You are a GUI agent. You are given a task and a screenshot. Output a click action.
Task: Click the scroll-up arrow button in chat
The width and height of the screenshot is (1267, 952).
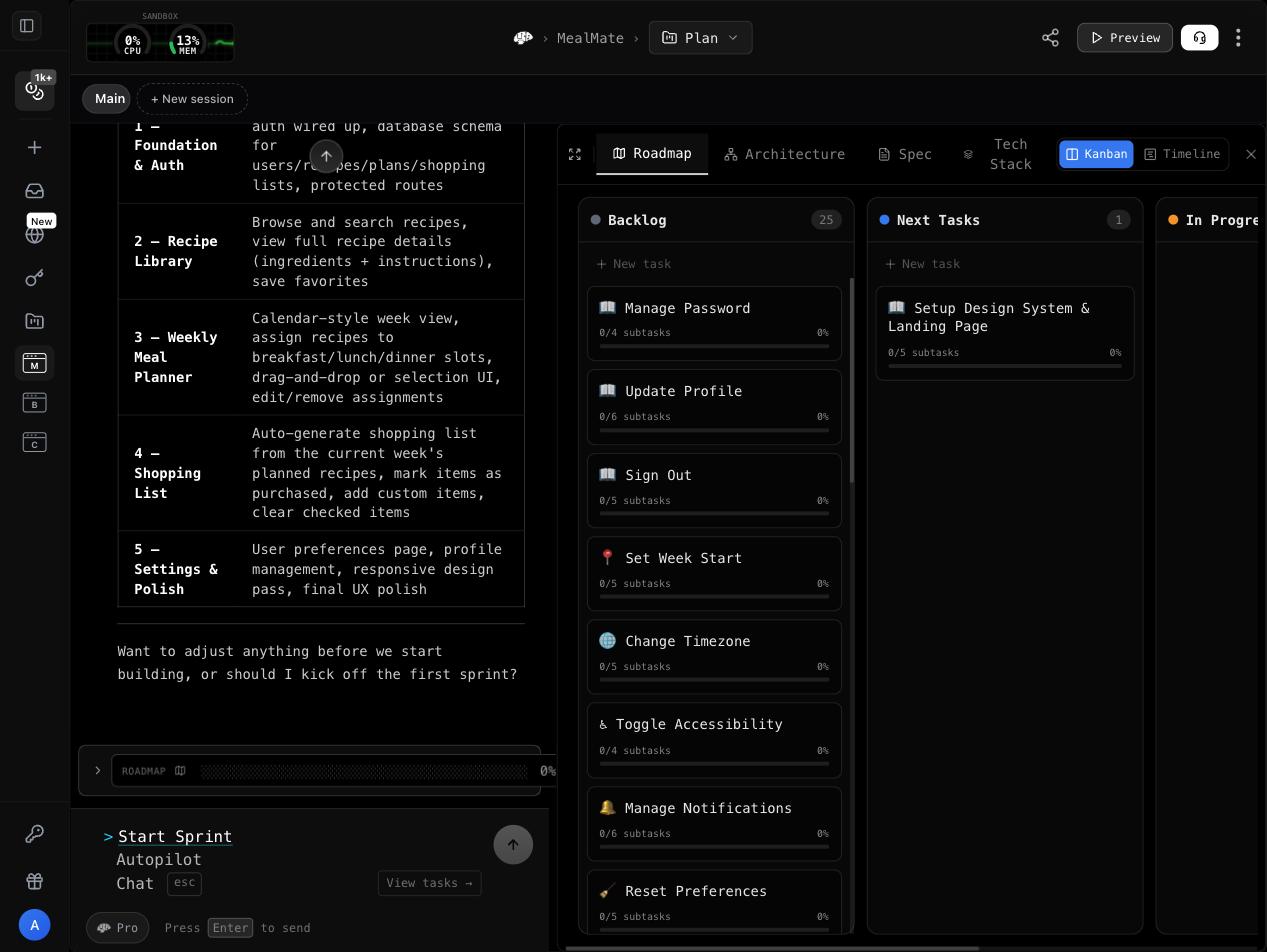[x=326, y=156]
